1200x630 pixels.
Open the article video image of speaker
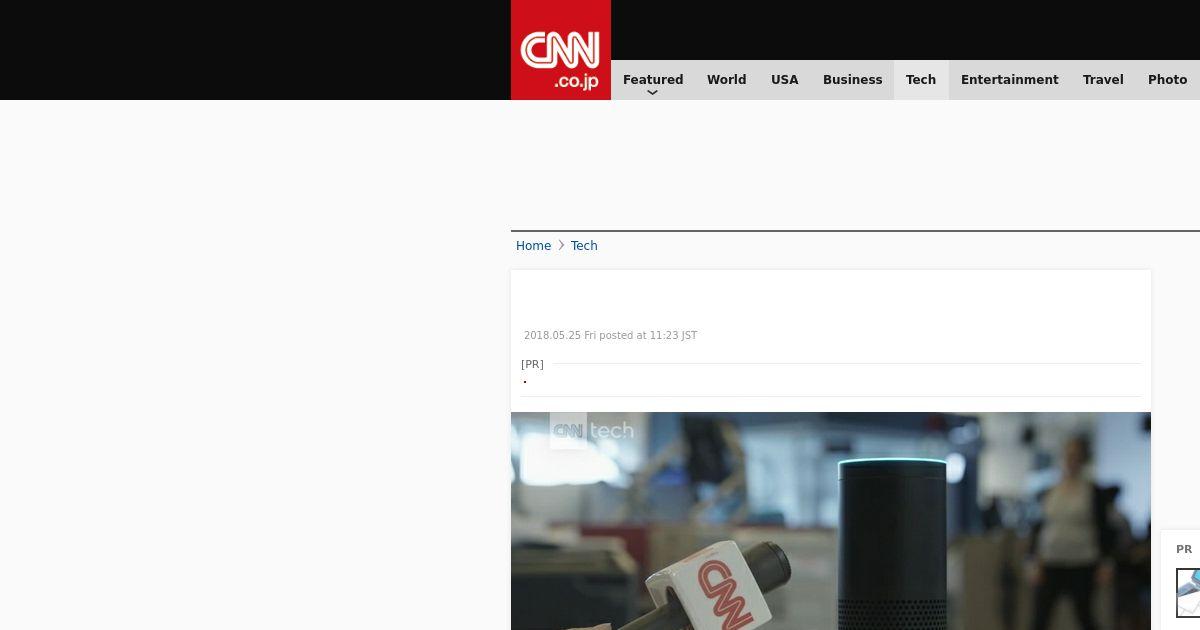click(831, 521)
